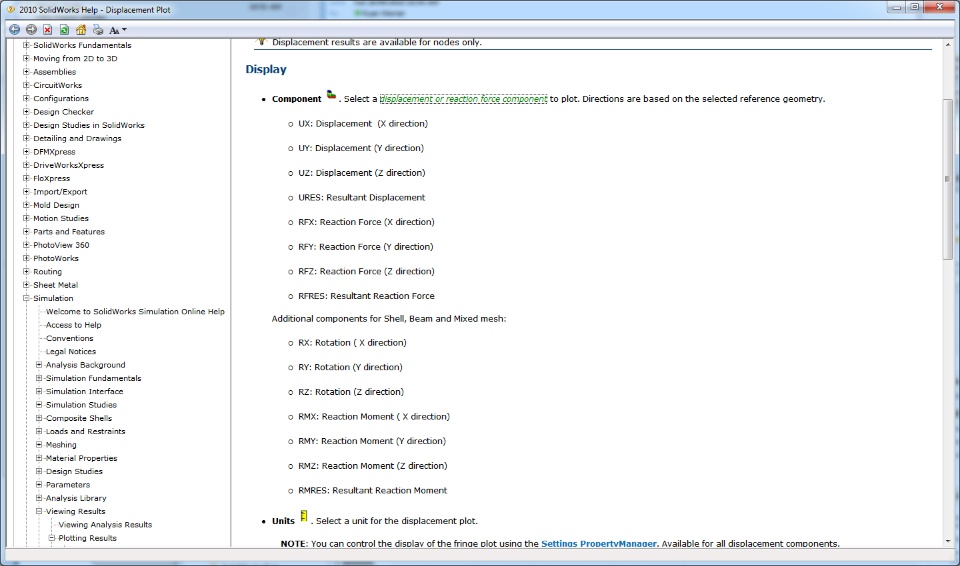Expand the Meshing node
960x566 pixels.
(x=39, y=445)
